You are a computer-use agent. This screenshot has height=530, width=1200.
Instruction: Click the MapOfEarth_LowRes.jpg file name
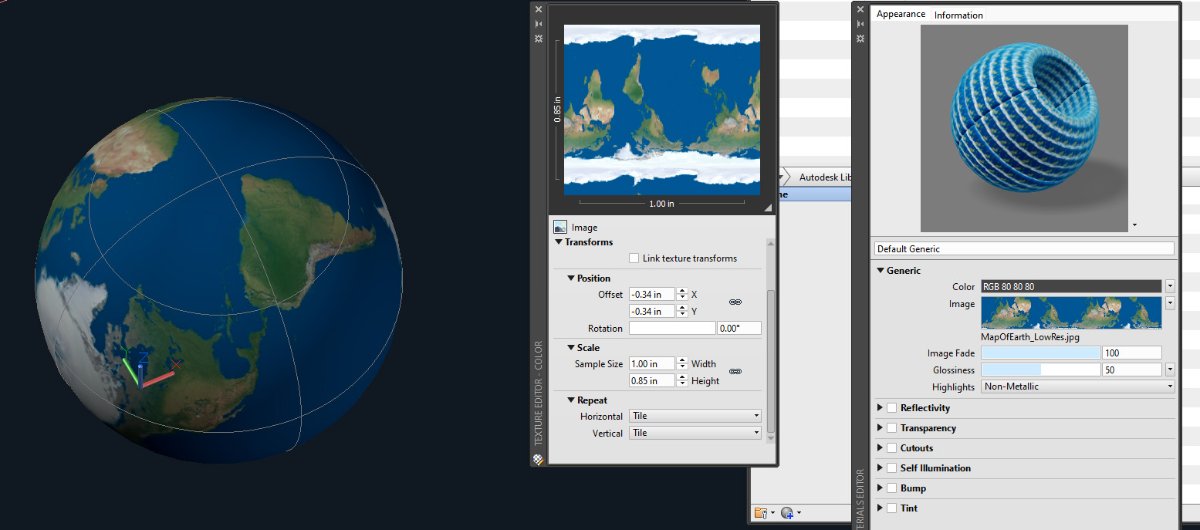(1028, 337)
